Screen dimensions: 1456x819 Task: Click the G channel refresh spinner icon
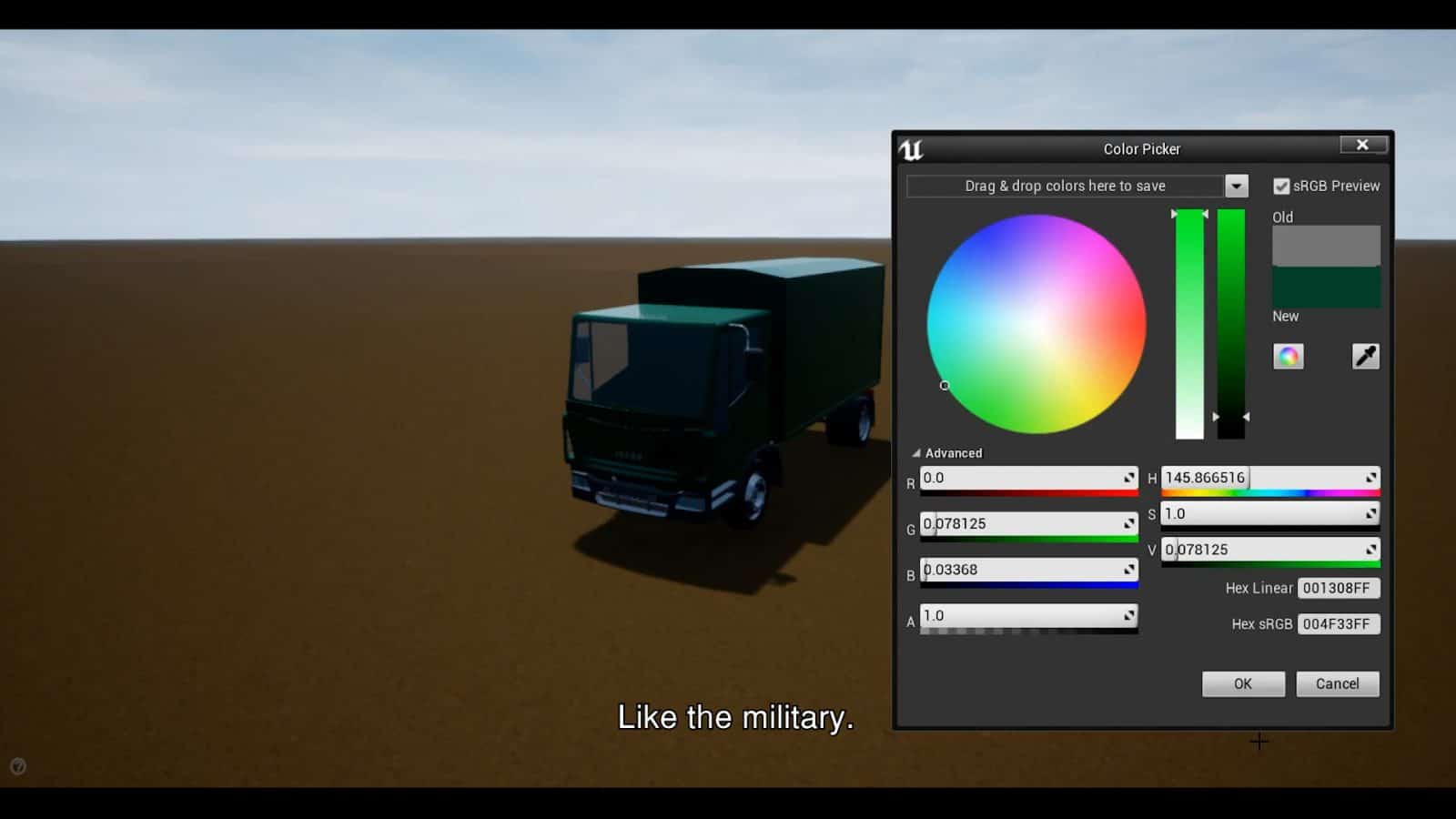1129,522
